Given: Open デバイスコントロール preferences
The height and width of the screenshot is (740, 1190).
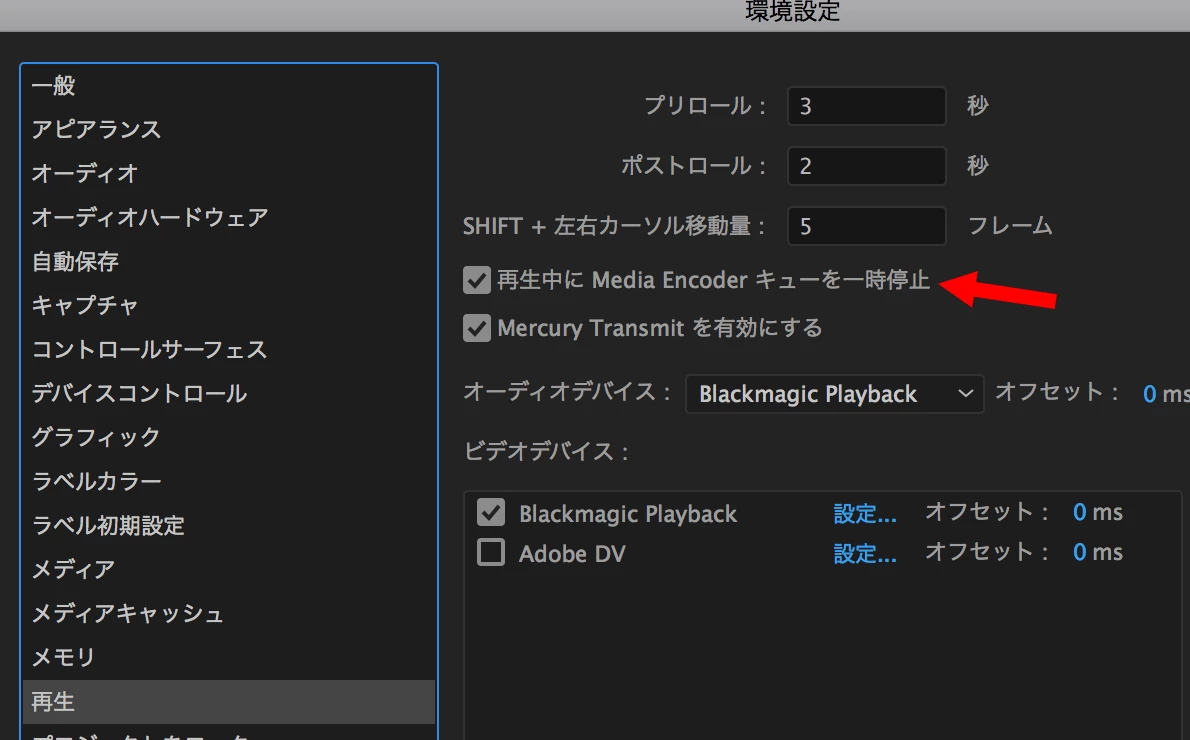Looking at the screenshot, I should tap(228, 394).
